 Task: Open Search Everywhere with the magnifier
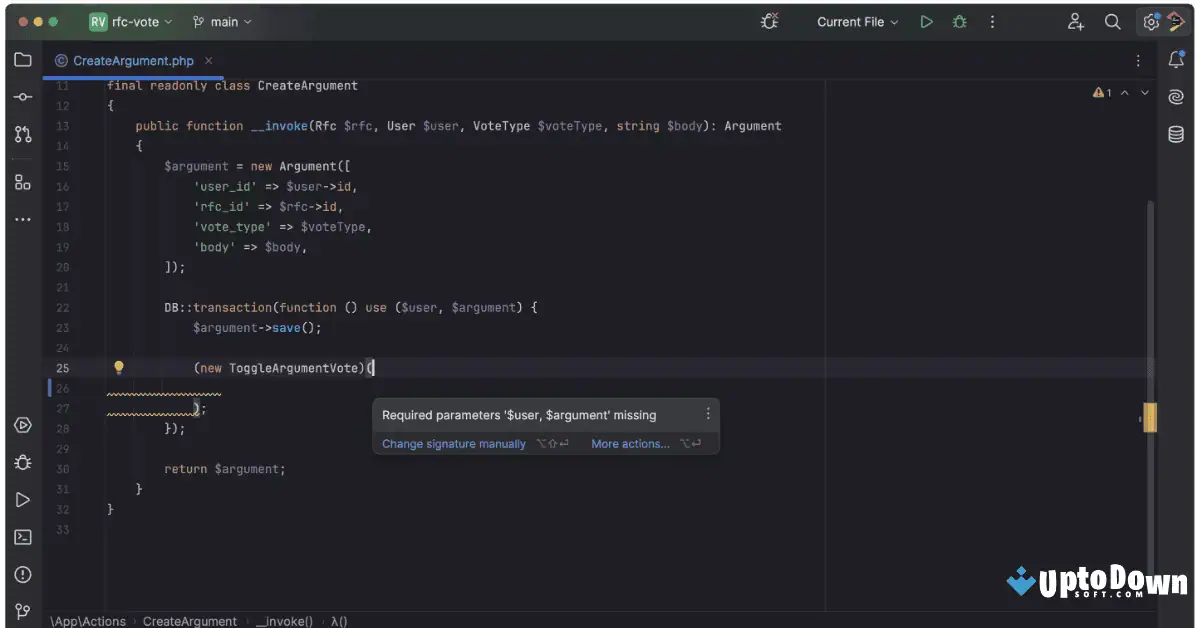click(1112, 21)
